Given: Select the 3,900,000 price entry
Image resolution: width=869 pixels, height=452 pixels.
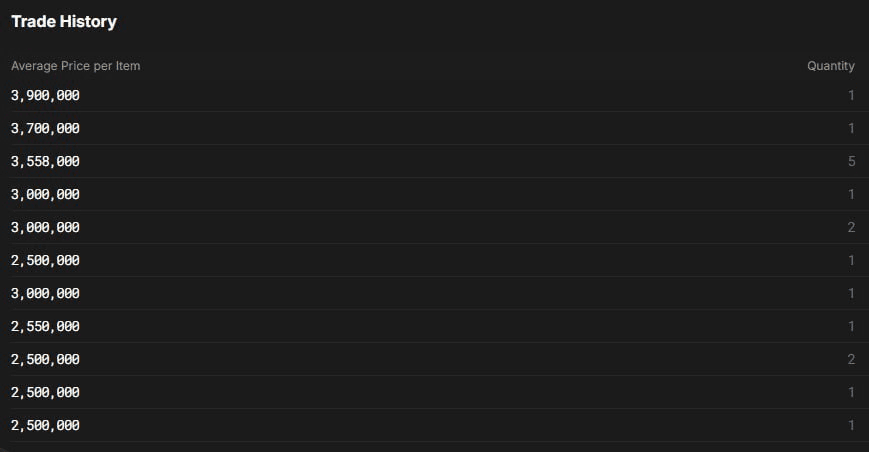Looking at the screenshot, I should [45, 95].
